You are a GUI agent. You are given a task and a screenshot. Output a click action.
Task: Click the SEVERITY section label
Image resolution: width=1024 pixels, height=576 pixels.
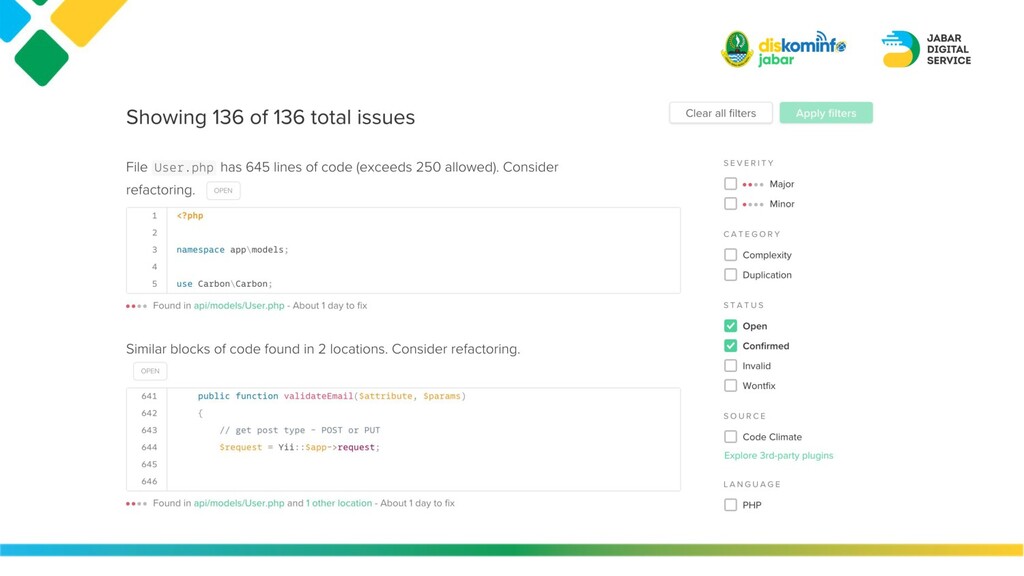748,163
